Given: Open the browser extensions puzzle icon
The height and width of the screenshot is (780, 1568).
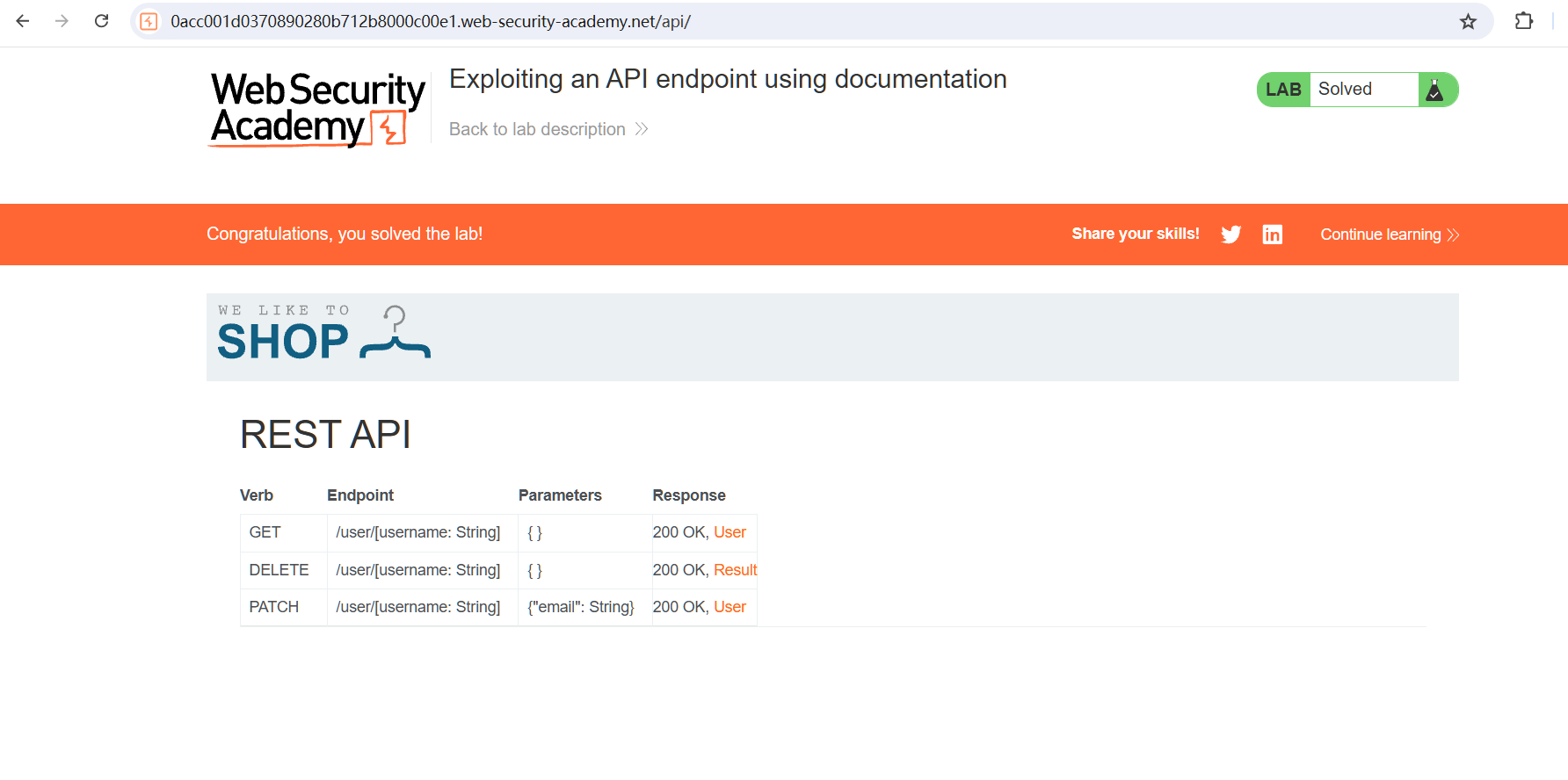Looking at the screenshot, I should click(1524, 21).
